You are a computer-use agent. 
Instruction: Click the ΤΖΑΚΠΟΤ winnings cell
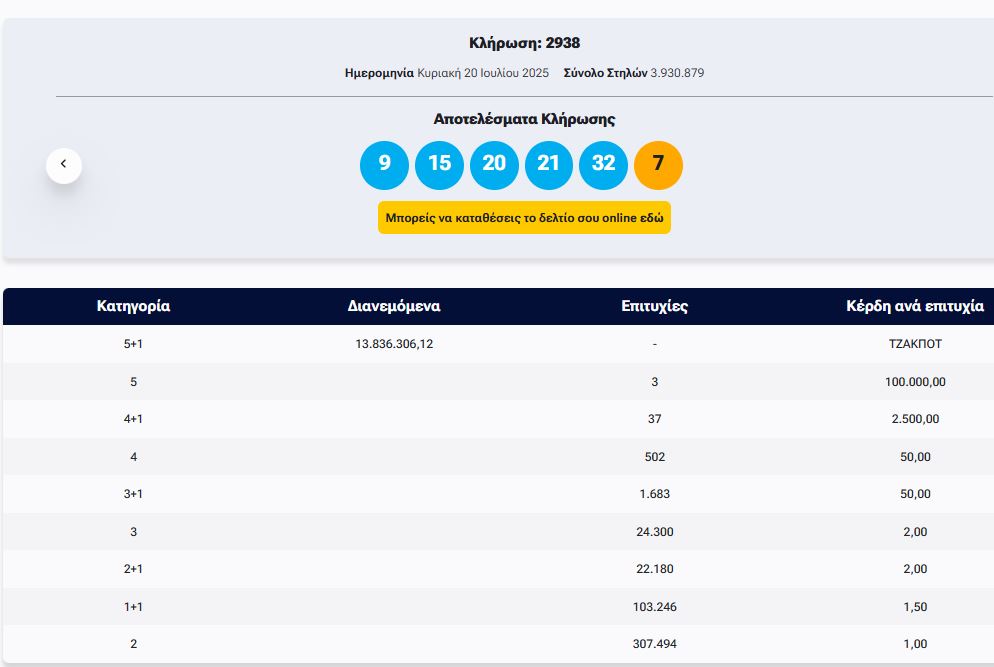[915, 344]
